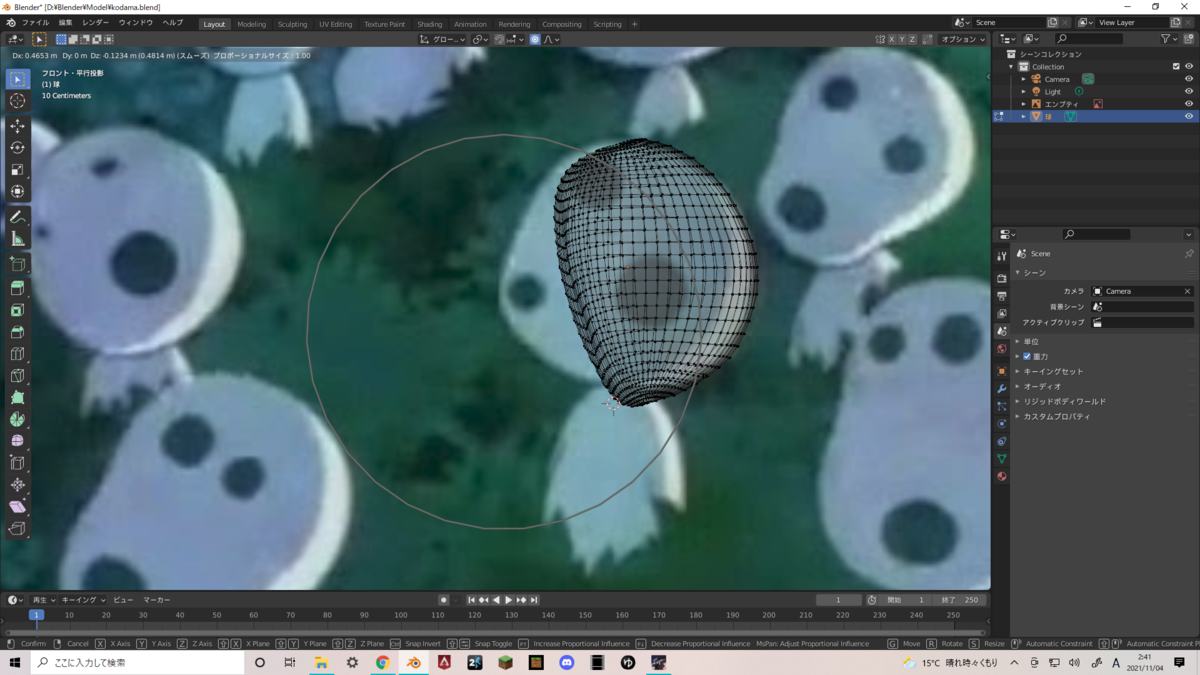Select the Measure tool
The height and width of the screenshot is (675, 1200).
click(x=17, y=239)
